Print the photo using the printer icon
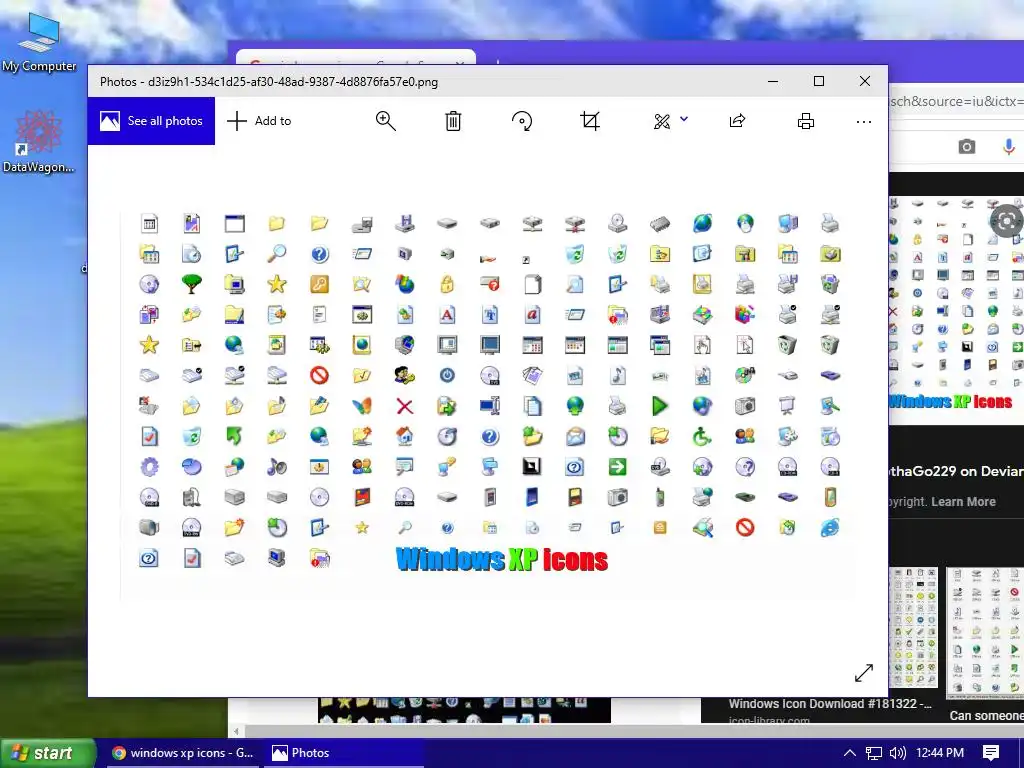Image resolution: width=1024 pixels, height=768 pixels. tap(806, 121)
